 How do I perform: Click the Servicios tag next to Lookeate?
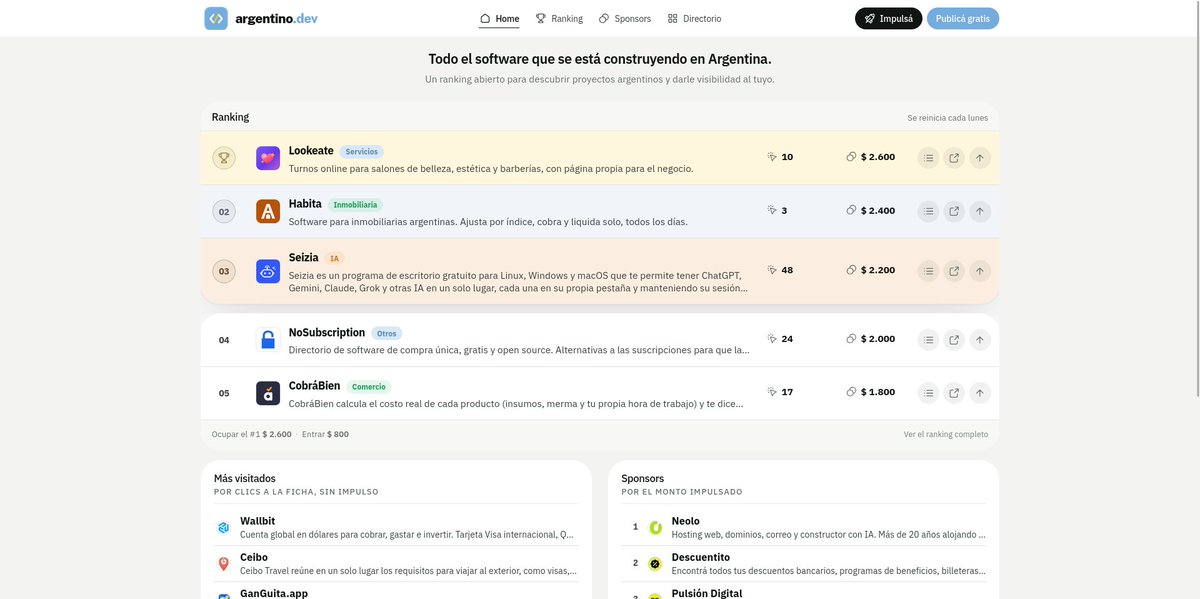[x=362, y=152]
